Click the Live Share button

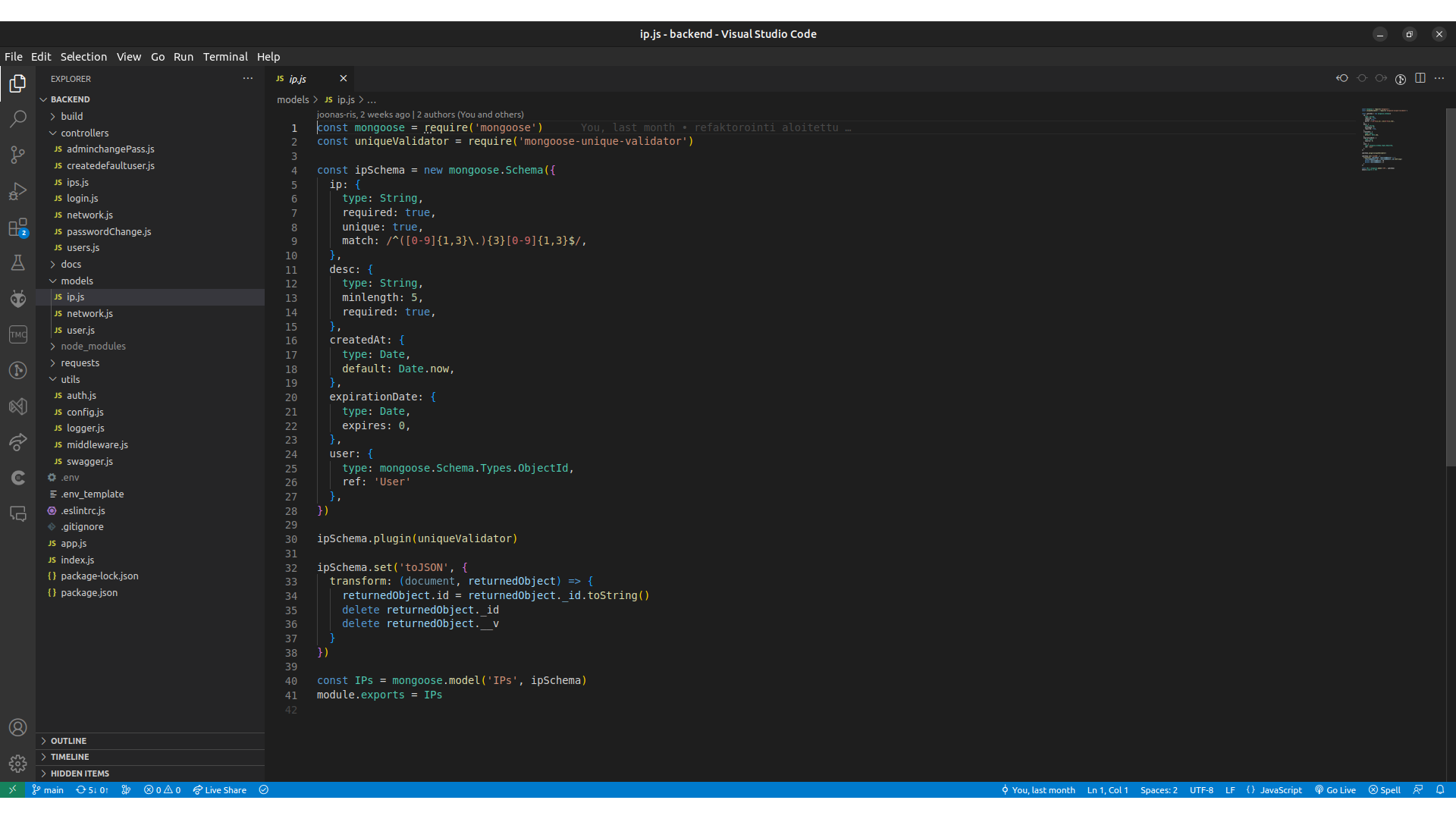click(219, 790)
